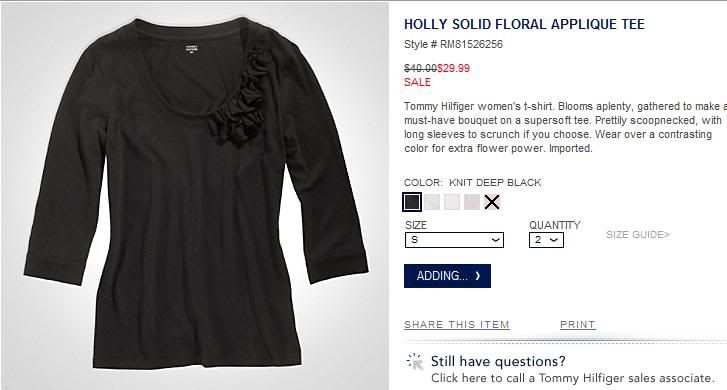Image resolution: width=727 pixels, height=390 pixels.
Task: Click the neck label inside the shirt
Action: pyautogui.click(x=191, y=48)
